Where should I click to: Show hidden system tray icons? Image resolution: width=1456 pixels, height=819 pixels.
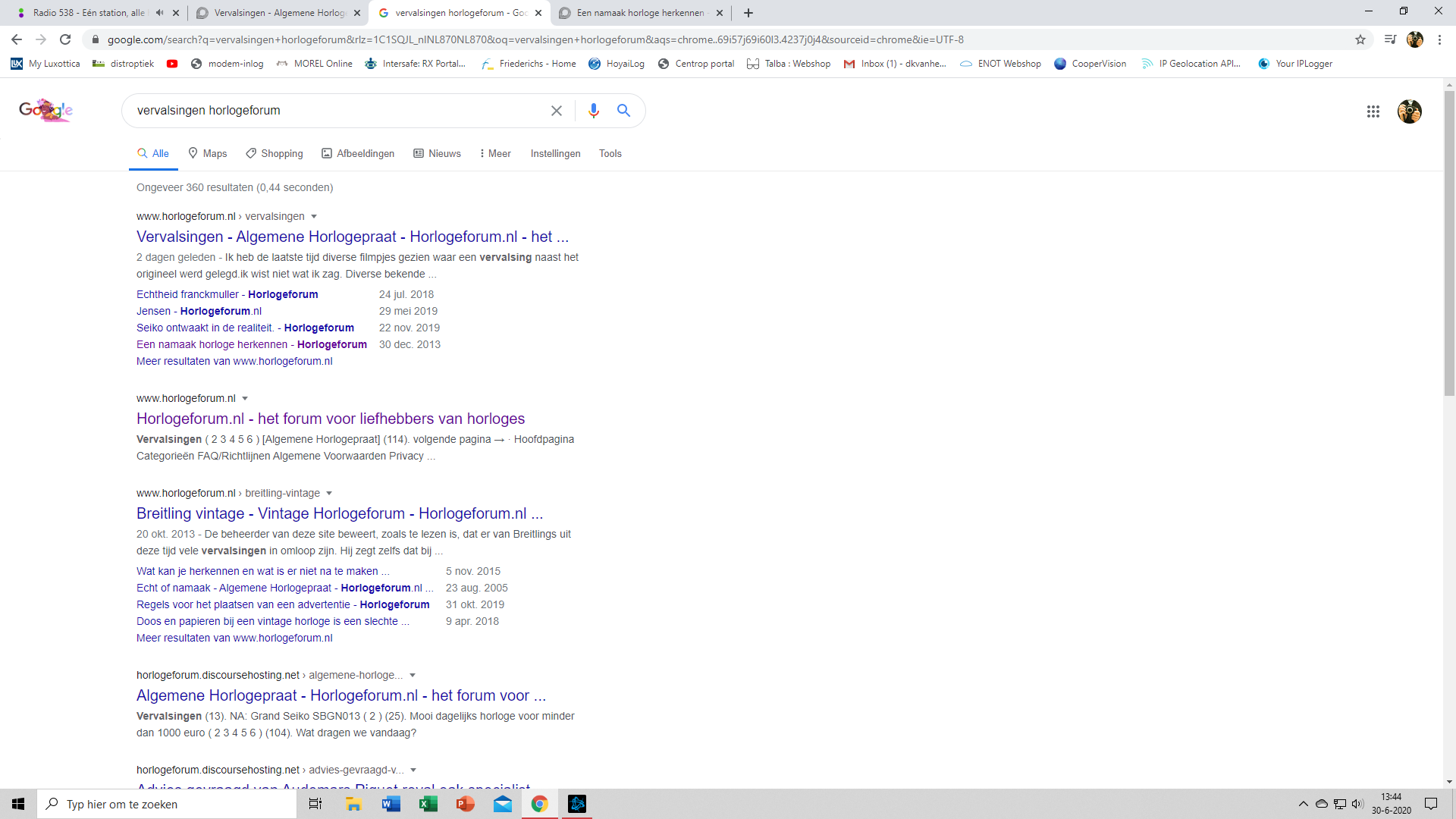1303,804
